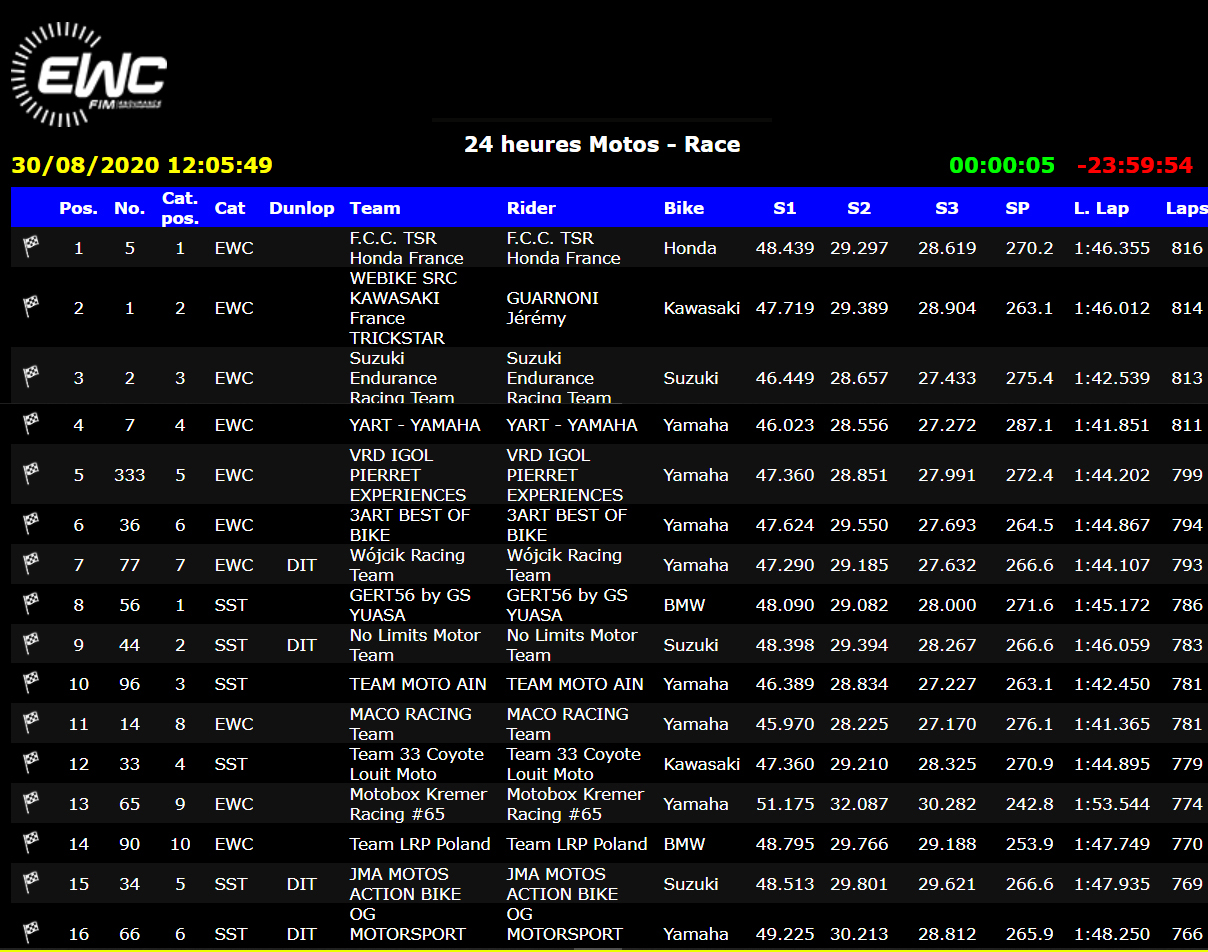Click rider name GUARNONI Jérémy

pyautogui.click(x=551, y=307)
